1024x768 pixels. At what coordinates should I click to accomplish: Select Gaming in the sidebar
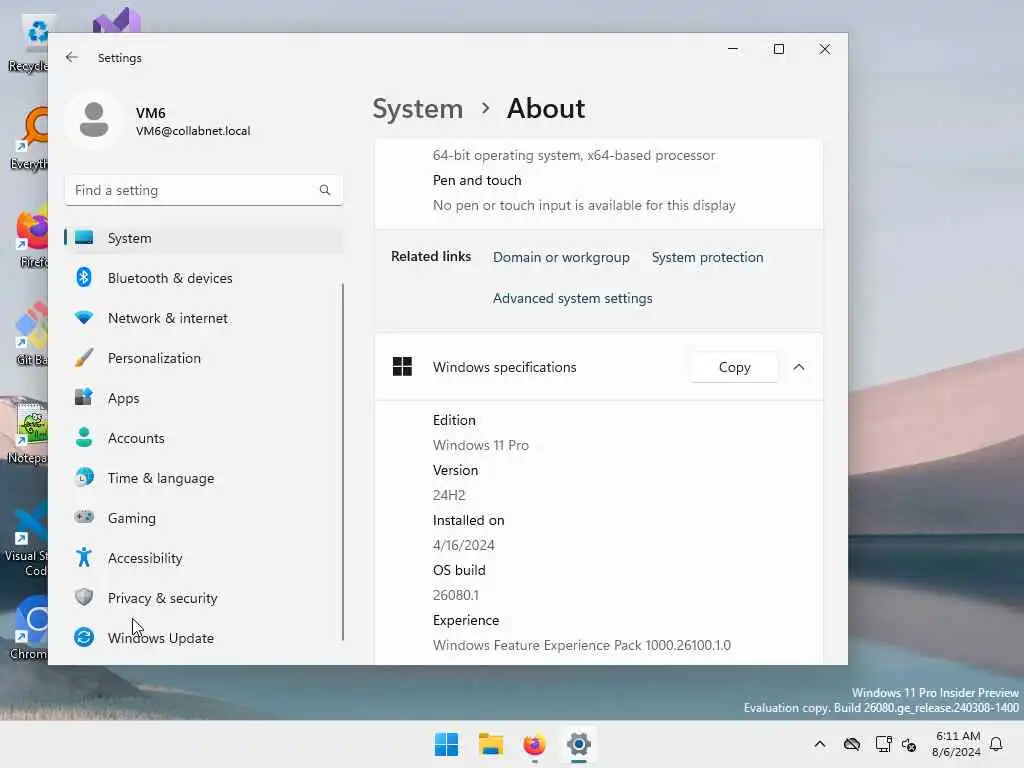[x=204, y=518]
